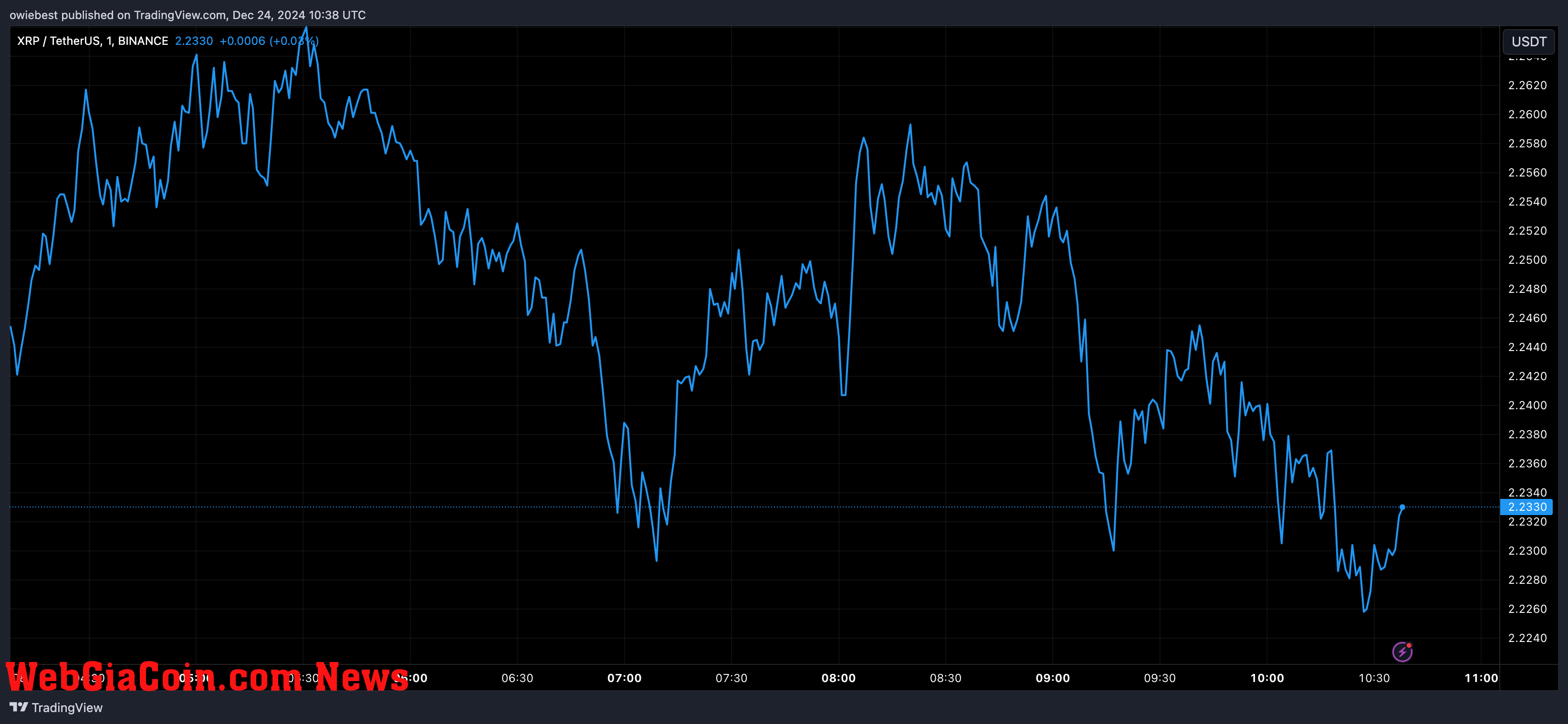Click the 2.2280 price axis label
Screen dimensions: 1568x724
pos(1527,580)
